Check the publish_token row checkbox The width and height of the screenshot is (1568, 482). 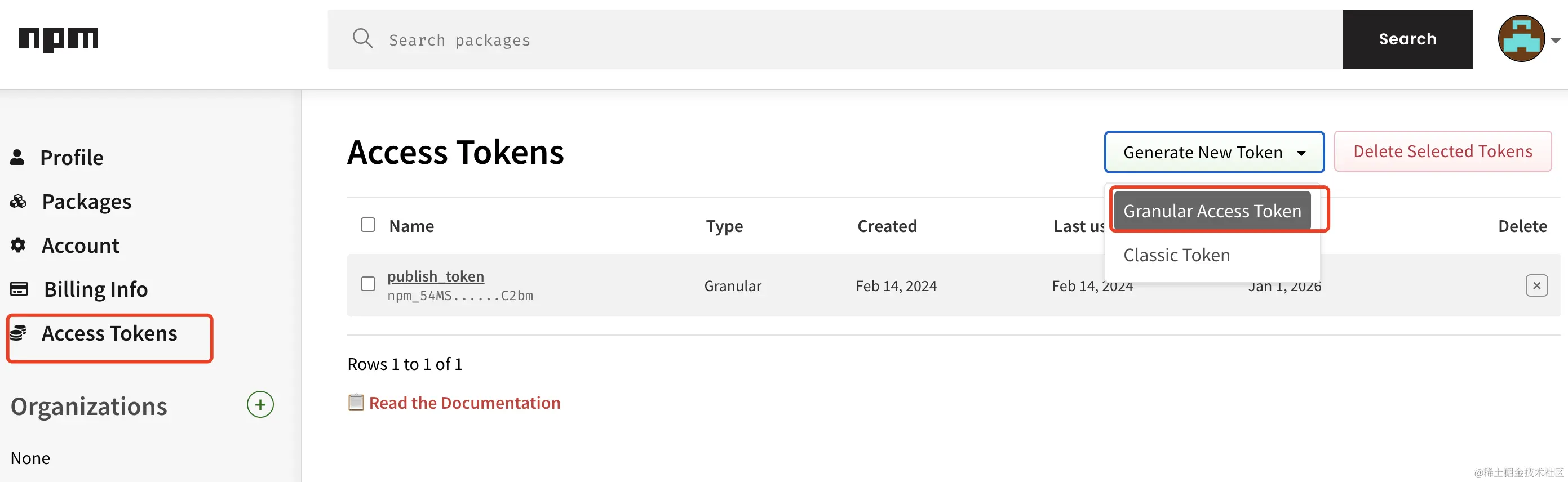(367, 284)
